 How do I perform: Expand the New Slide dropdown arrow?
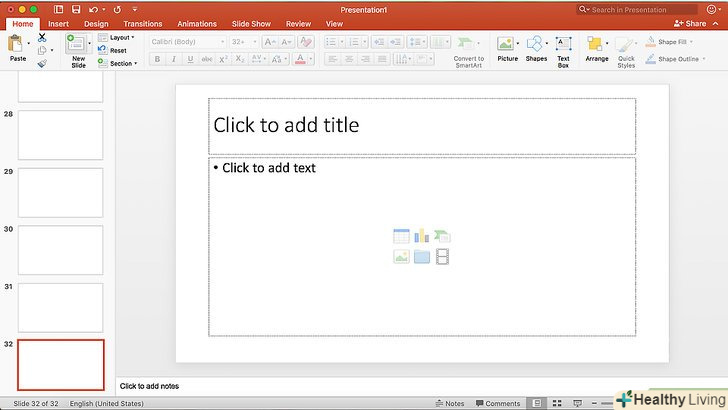[90, 44]
